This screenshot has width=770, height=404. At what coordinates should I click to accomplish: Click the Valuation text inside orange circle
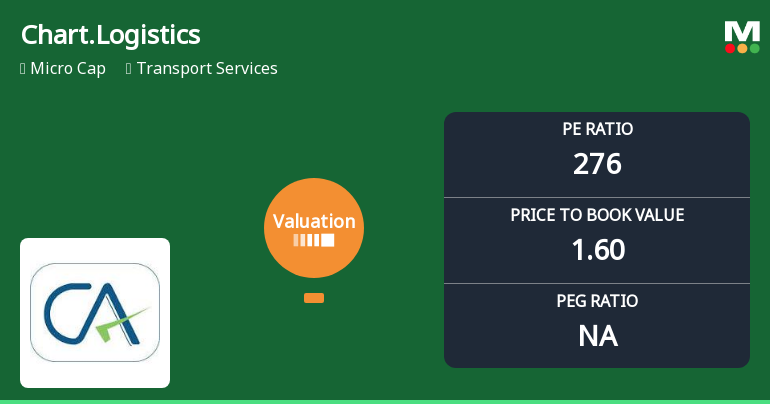[x=314, y=222]
